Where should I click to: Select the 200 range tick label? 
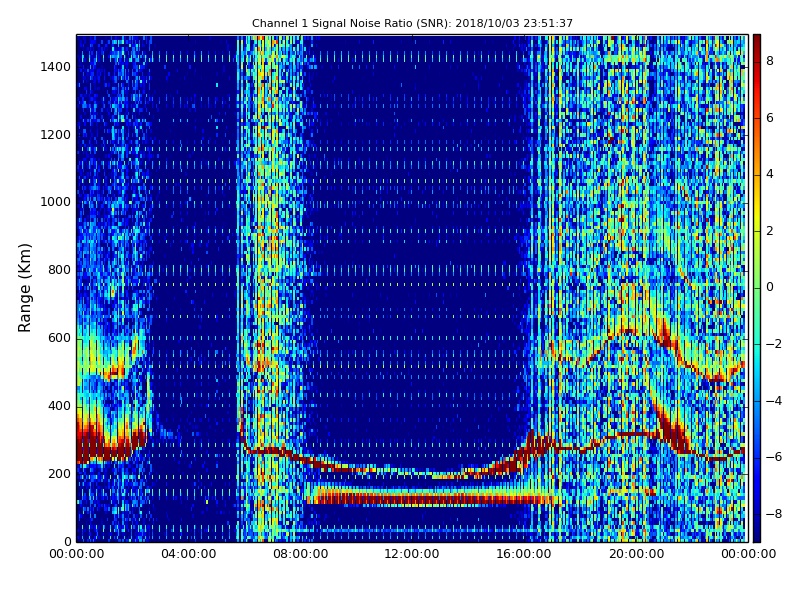tap(59, 474)
